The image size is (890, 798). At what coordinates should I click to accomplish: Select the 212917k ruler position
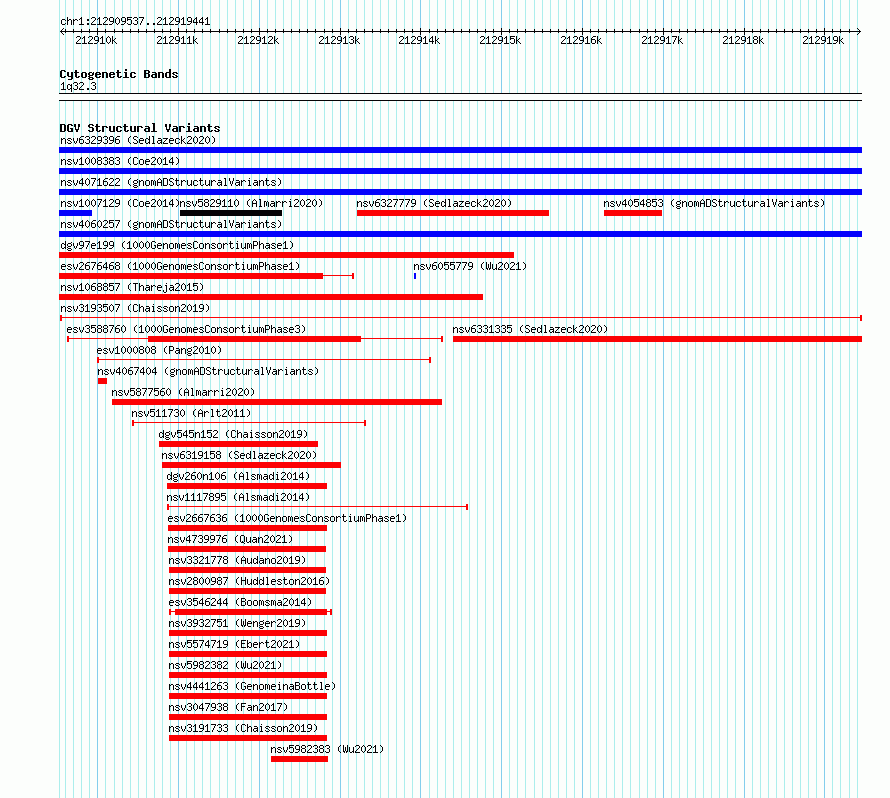662,40
